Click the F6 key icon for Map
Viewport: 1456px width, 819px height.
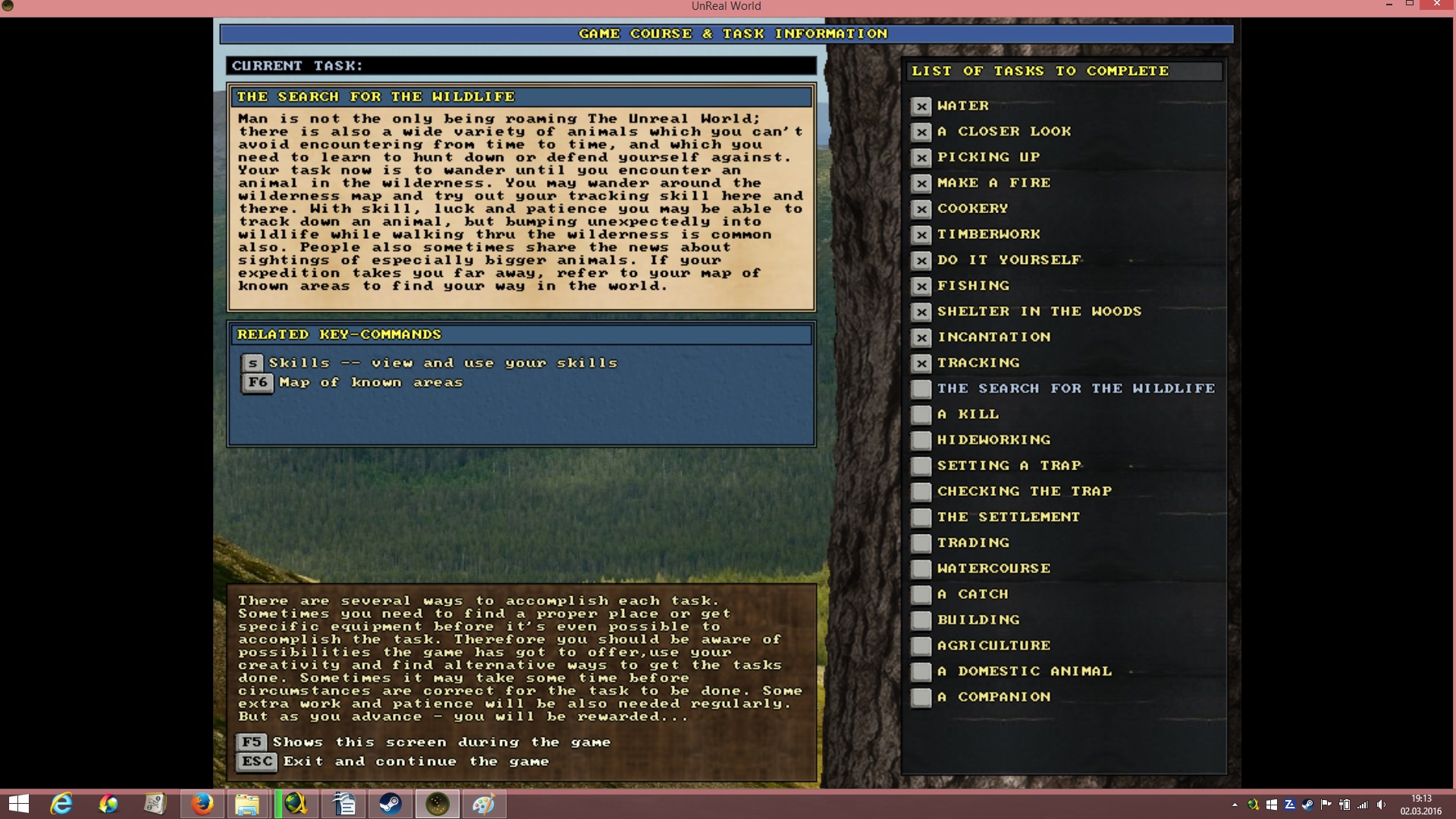coord(258,382)
